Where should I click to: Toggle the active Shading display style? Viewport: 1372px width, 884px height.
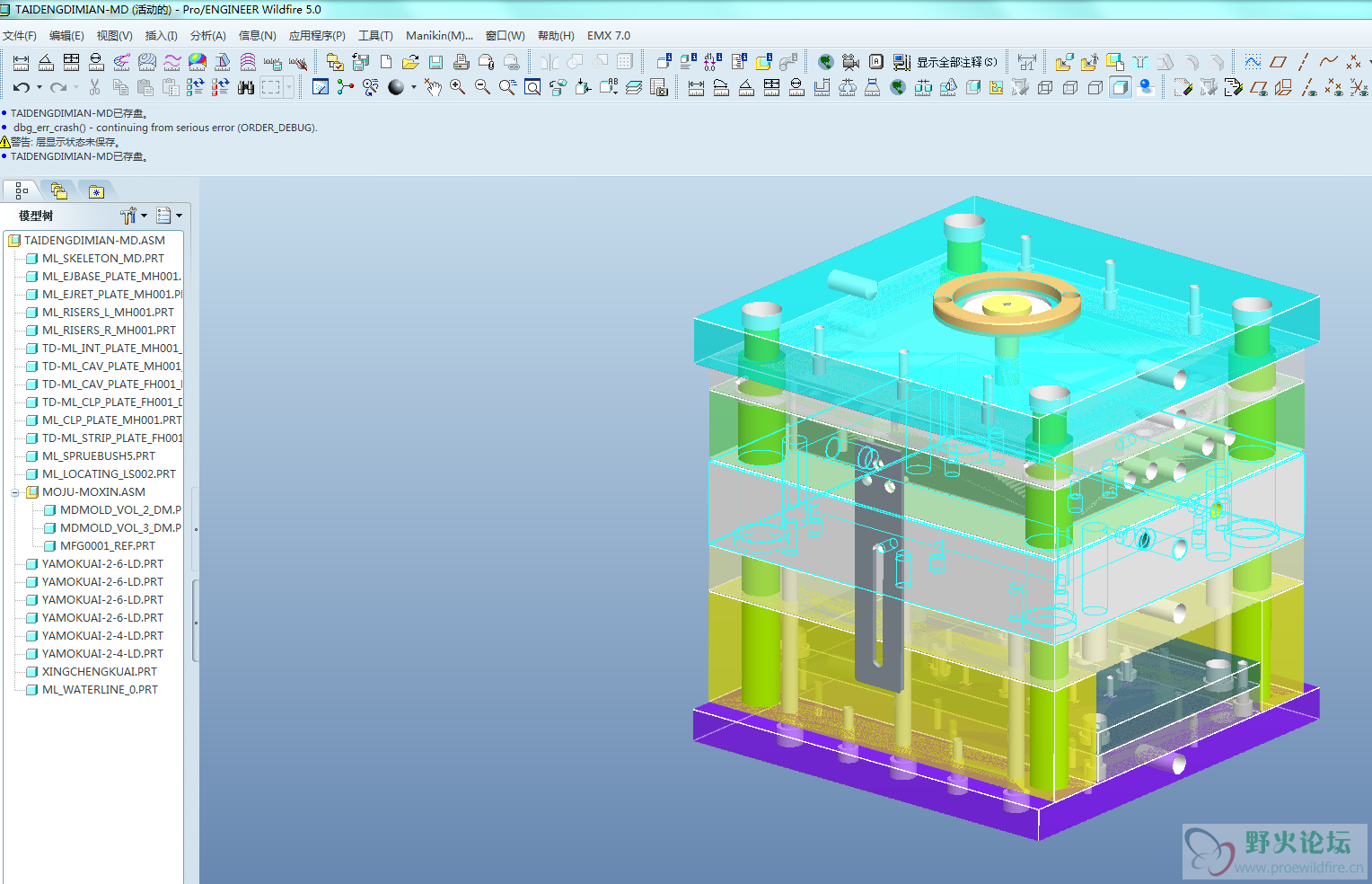pyautogui.click(x=1120, y=87)
